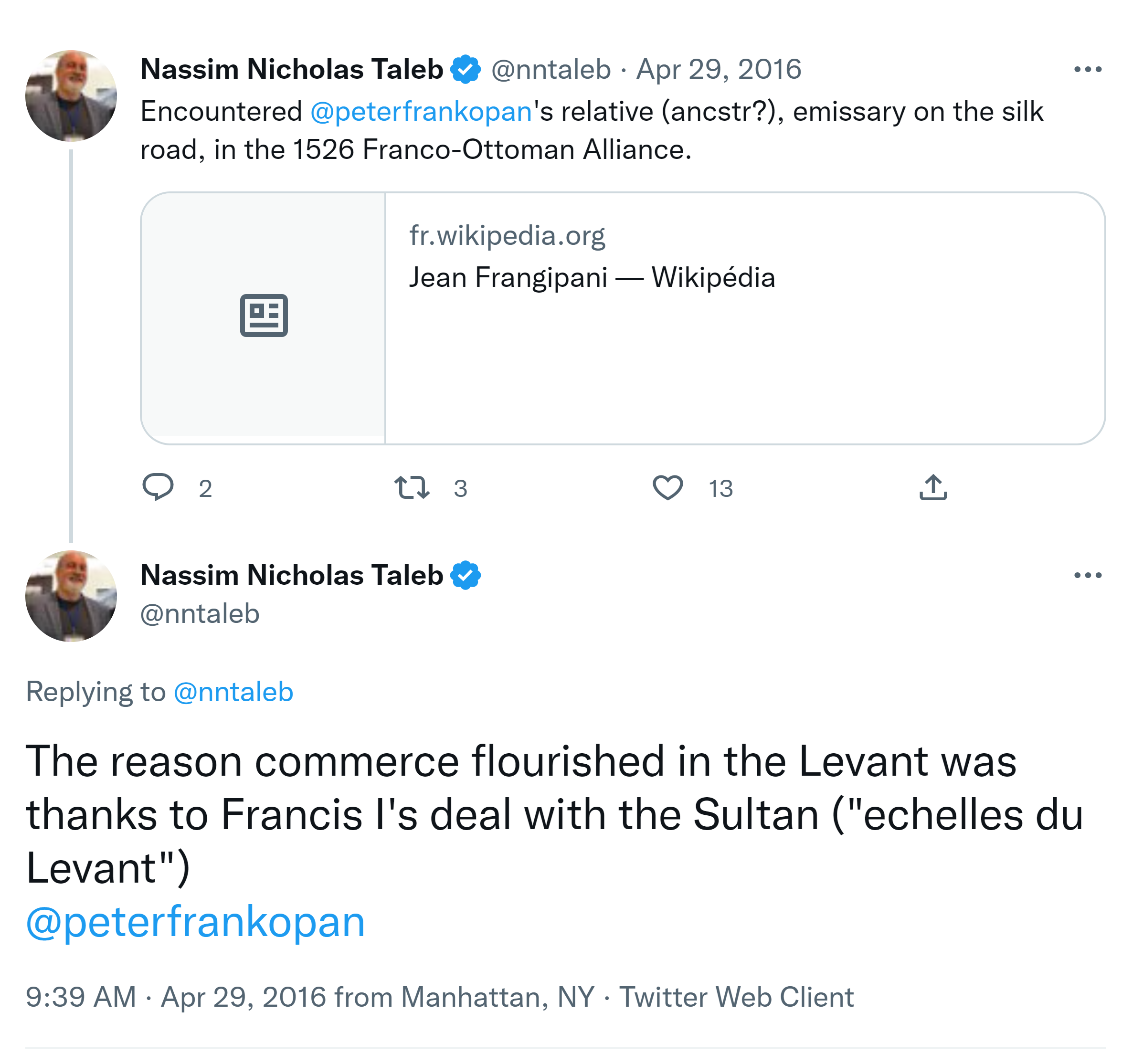Open the reply tweet's profile avatar

point(71,596)
